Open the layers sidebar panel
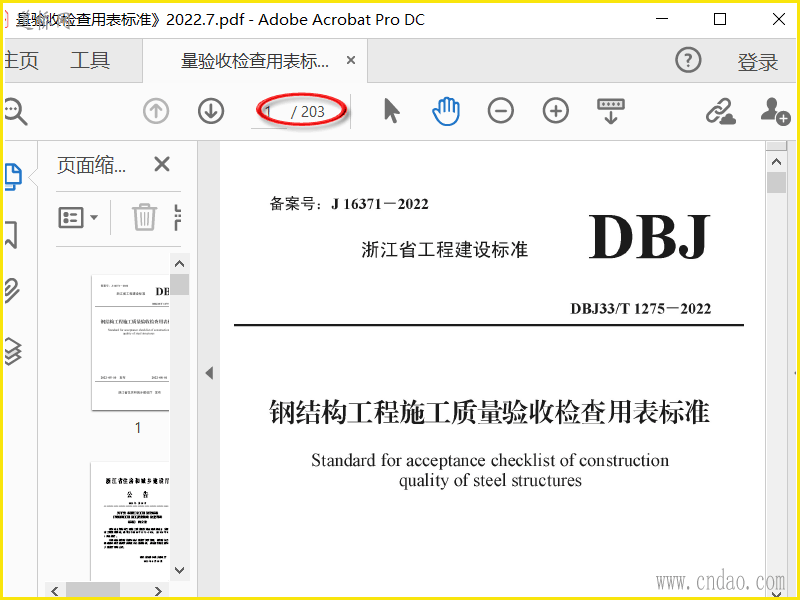The image size is (800, 600). 12,352
